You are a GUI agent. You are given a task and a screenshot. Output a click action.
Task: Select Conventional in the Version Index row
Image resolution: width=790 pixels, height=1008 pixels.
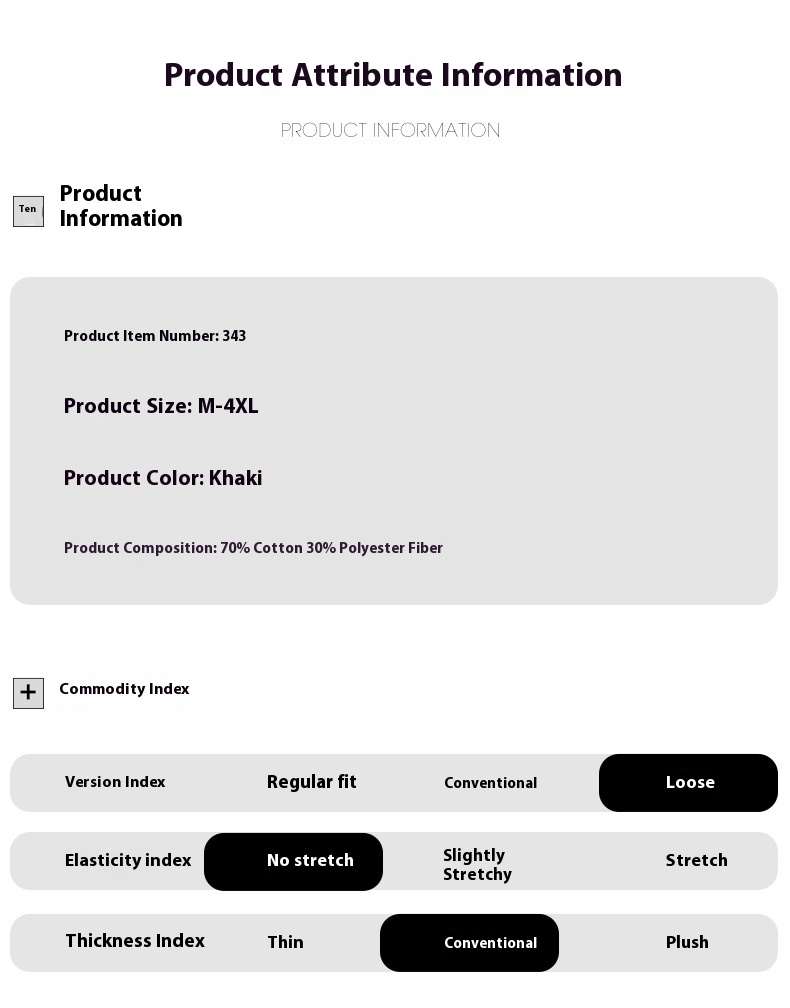pos(490,783)
